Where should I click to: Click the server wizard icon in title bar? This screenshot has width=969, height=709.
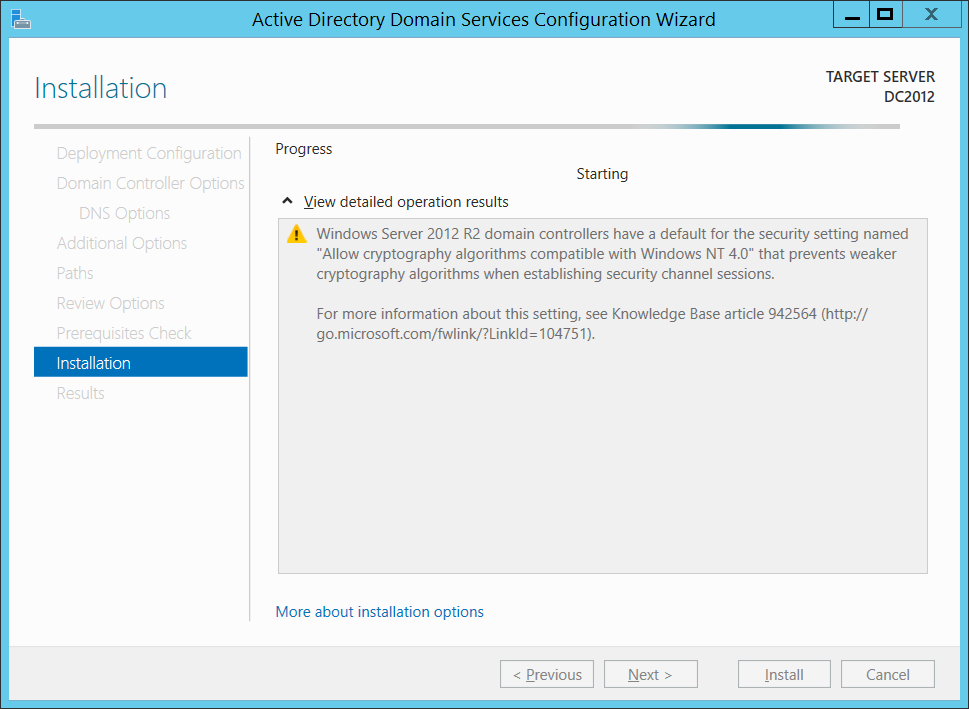[21, 19]
